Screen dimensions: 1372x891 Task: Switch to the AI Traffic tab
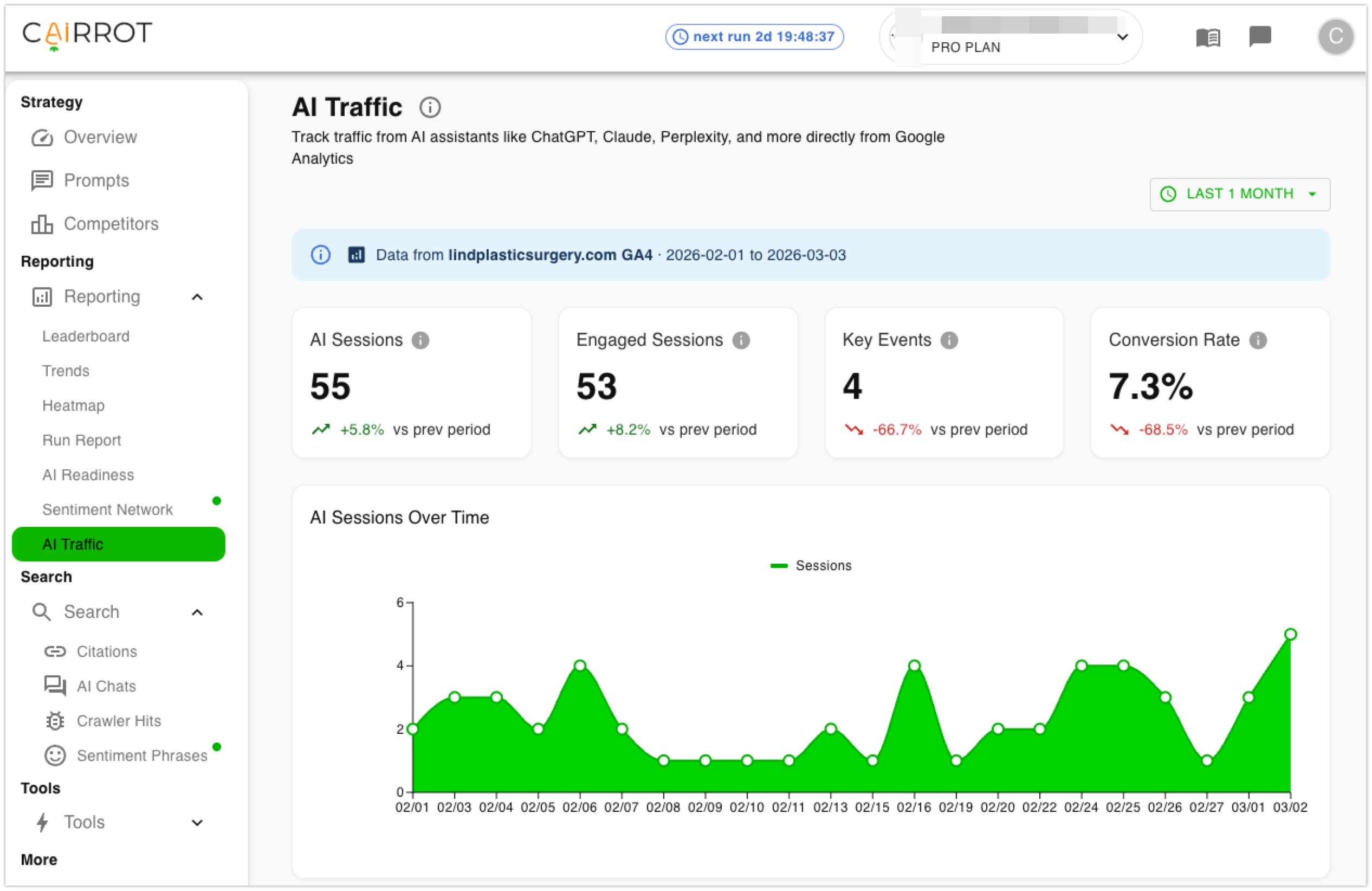(74, 544)
